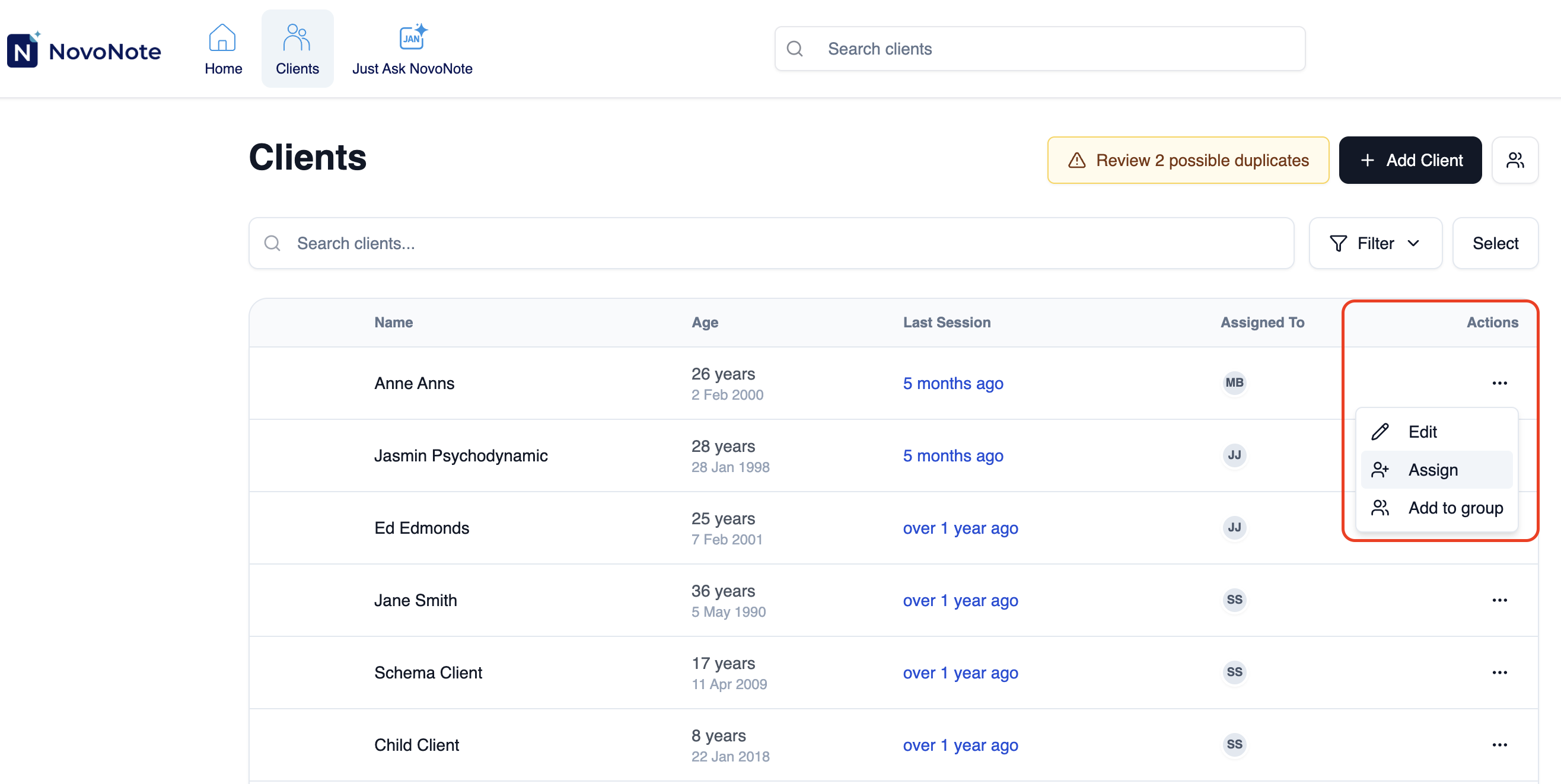Open actions menu for Child Client

coord(1499,744)
